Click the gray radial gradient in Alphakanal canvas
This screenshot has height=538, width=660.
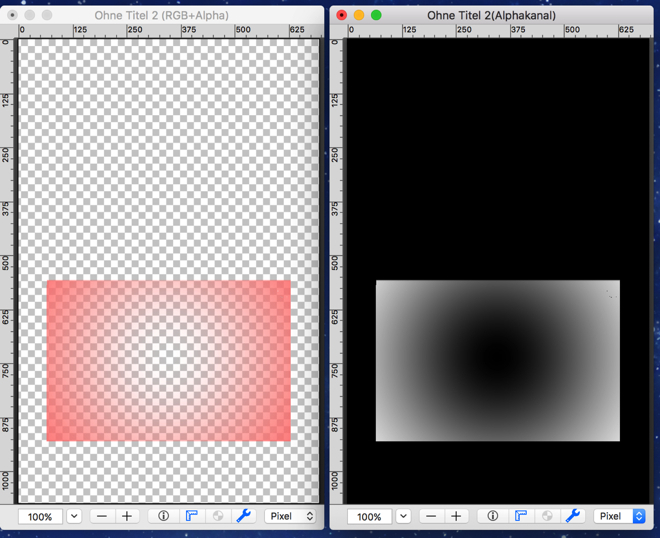[498, 361]
